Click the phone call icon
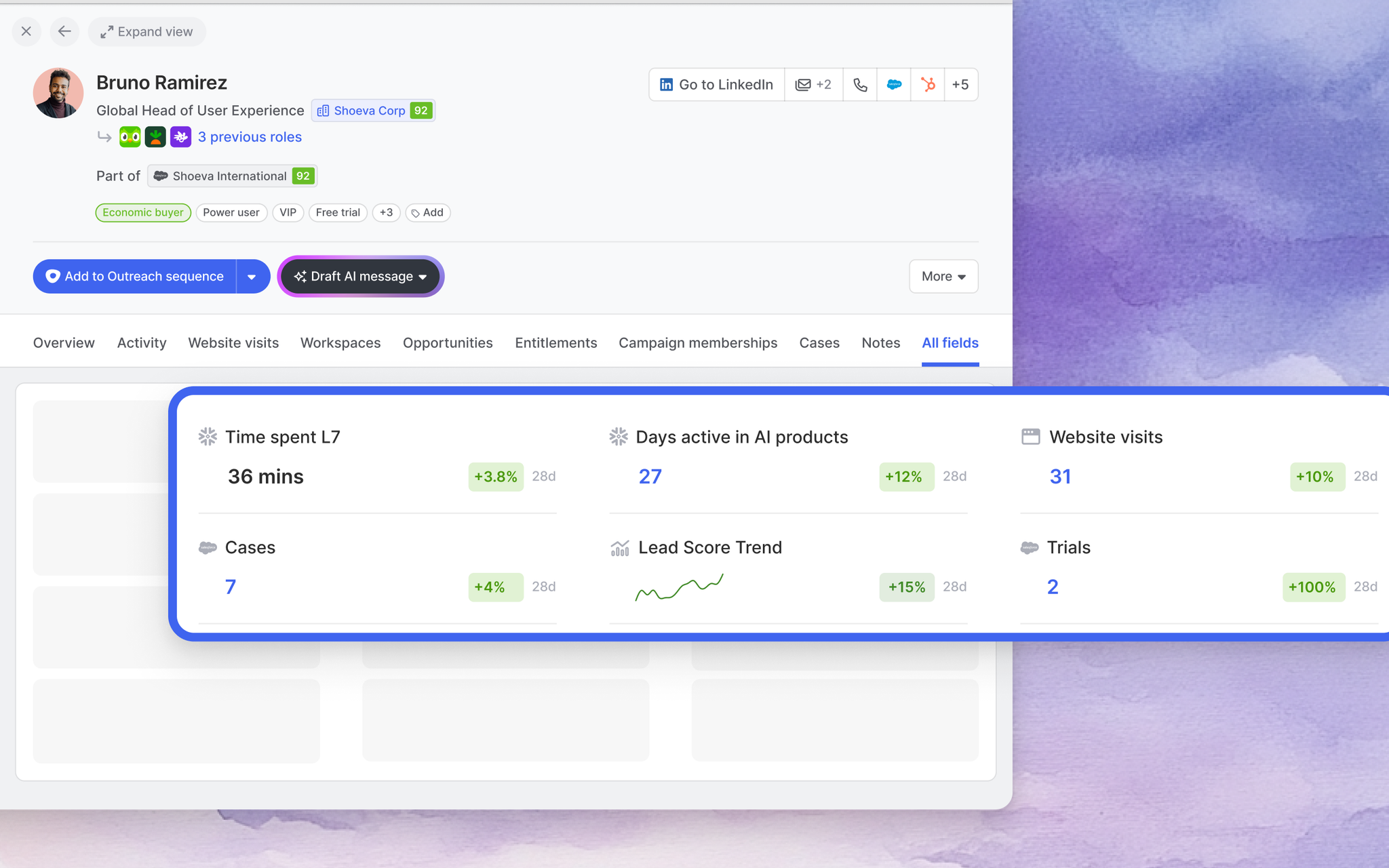The height and width of the screenshot is (868, 1389). tap(860, 85)
